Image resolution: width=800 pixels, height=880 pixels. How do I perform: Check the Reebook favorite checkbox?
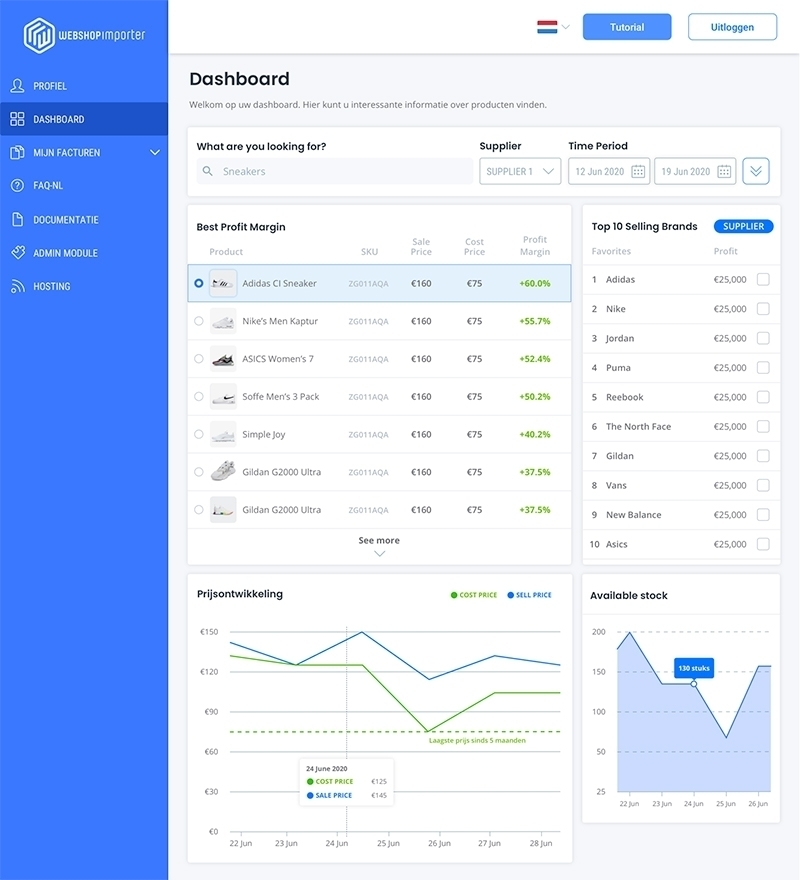(x=763, y=397)
